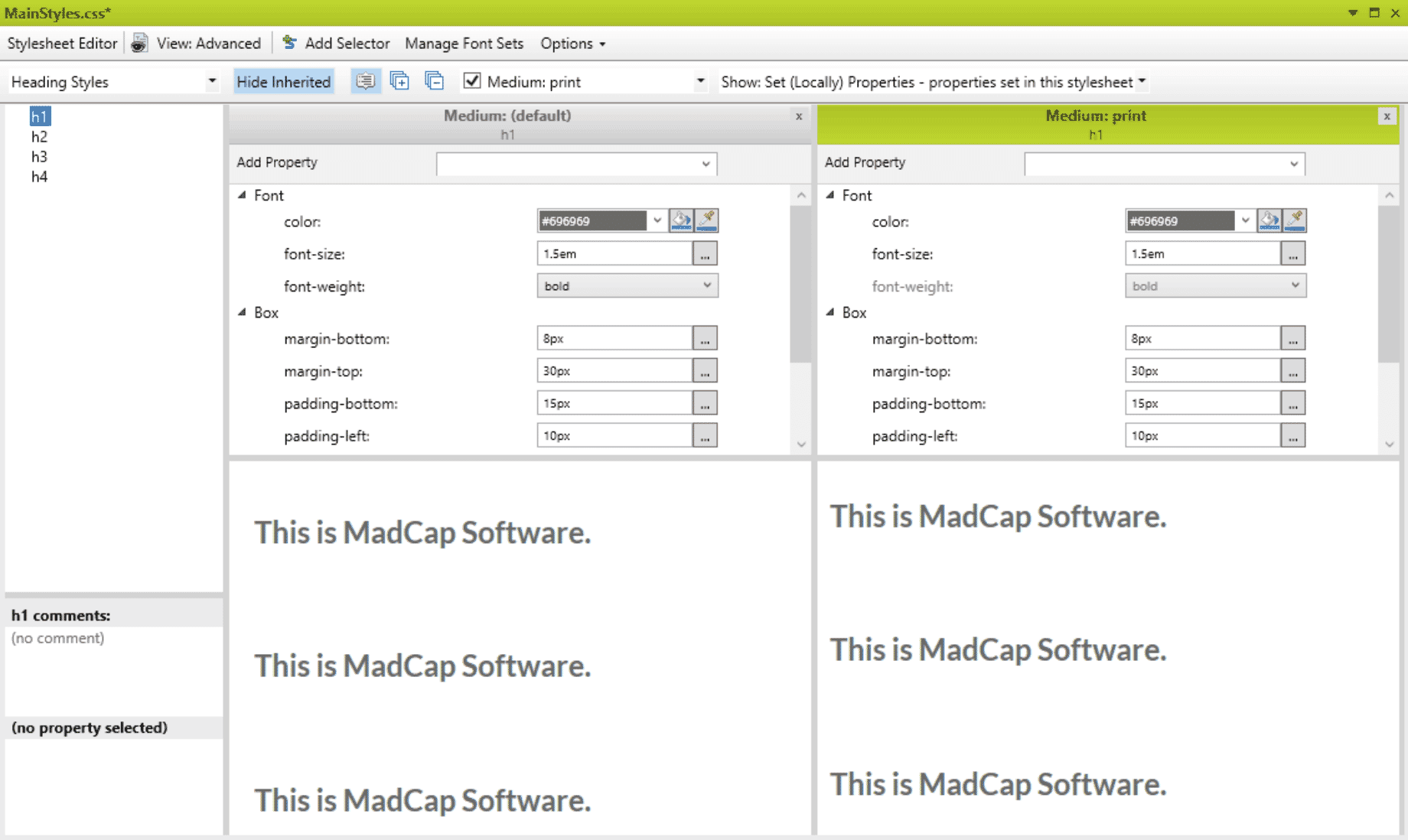Click ellipsis button for print padding-bottom
Screen dimensions: 1408x840
pos(1293,403)
